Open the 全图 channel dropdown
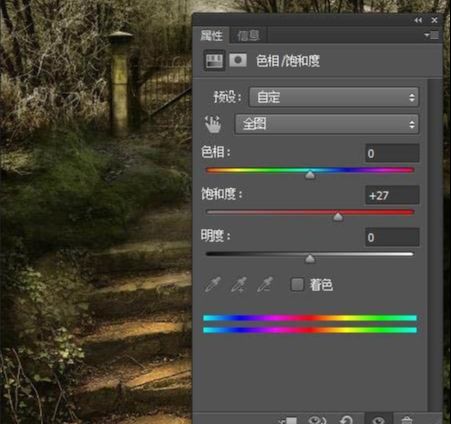The image size is (451, 424). pos(327,124)
